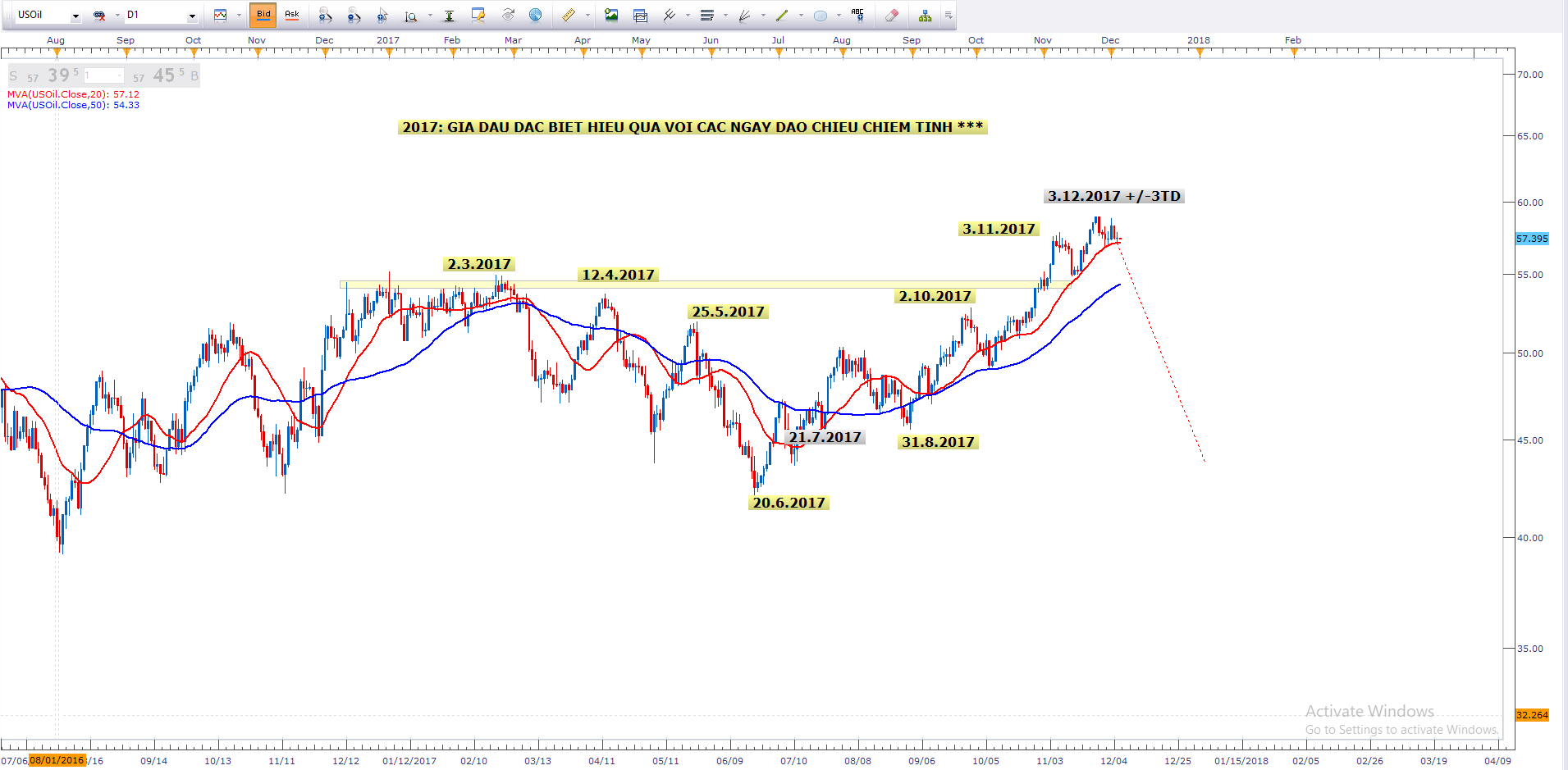
Task: Toggle the unlink chart chain icon
Action: [99, 15]
